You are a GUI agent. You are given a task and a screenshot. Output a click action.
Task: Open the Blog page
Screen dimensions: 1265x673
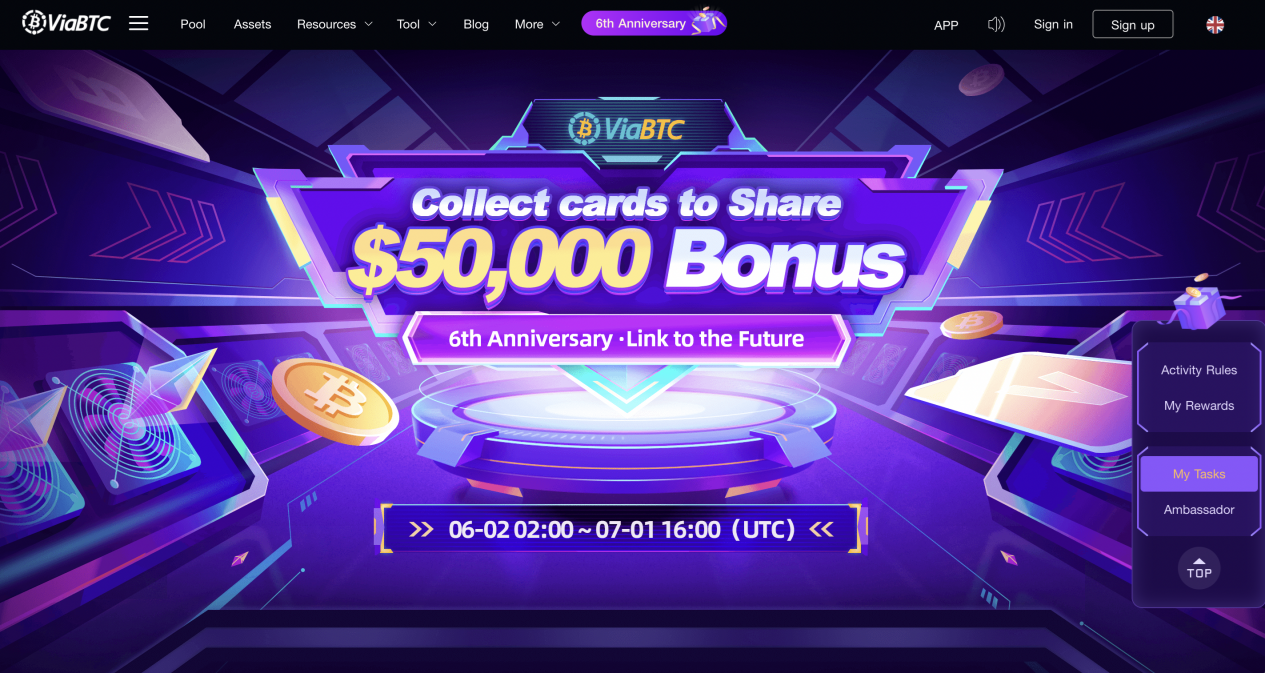(476, 24)
